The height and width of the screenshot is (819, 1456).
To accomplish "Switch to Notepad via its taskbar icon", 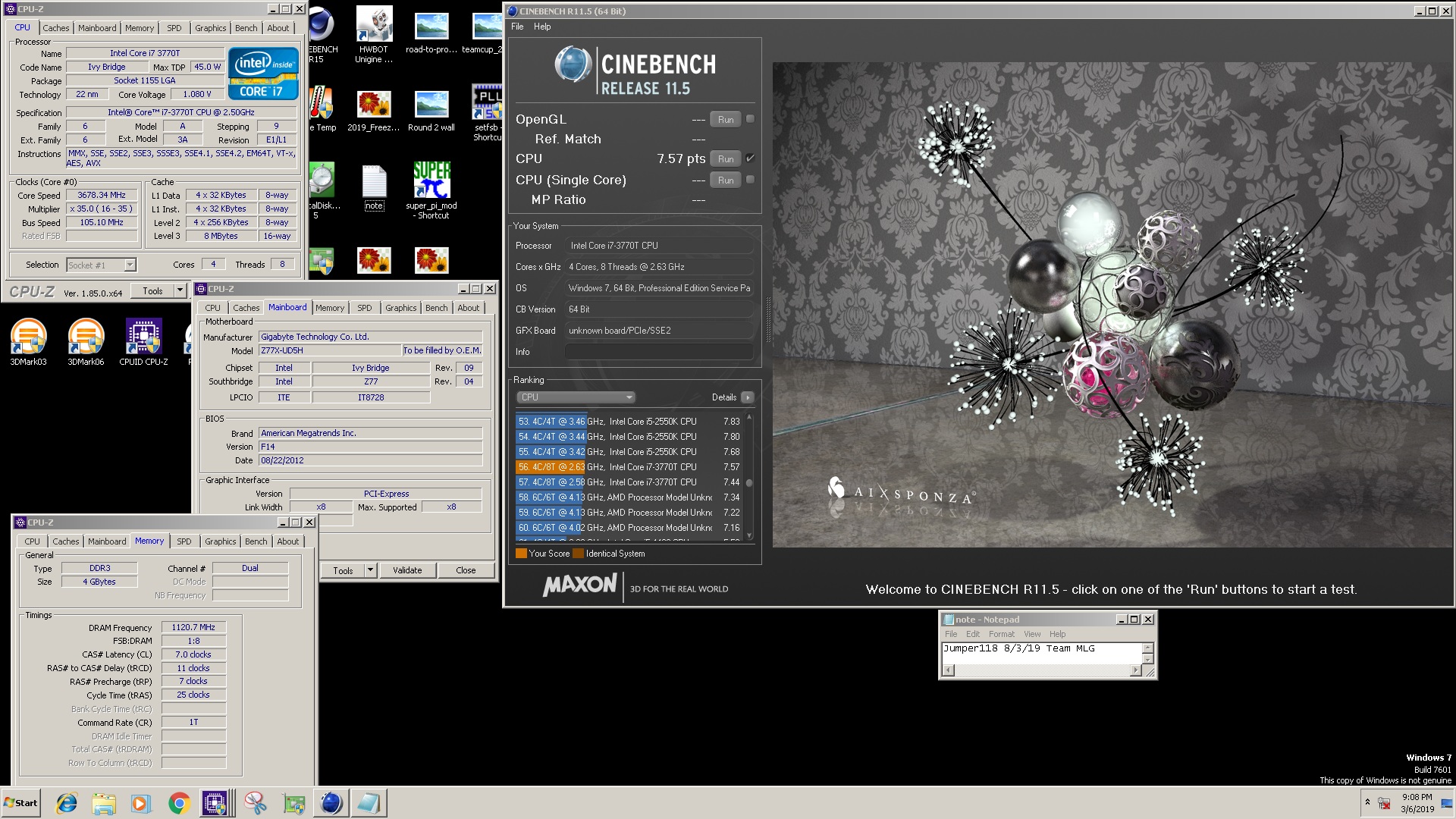I will tap(369, 803).
